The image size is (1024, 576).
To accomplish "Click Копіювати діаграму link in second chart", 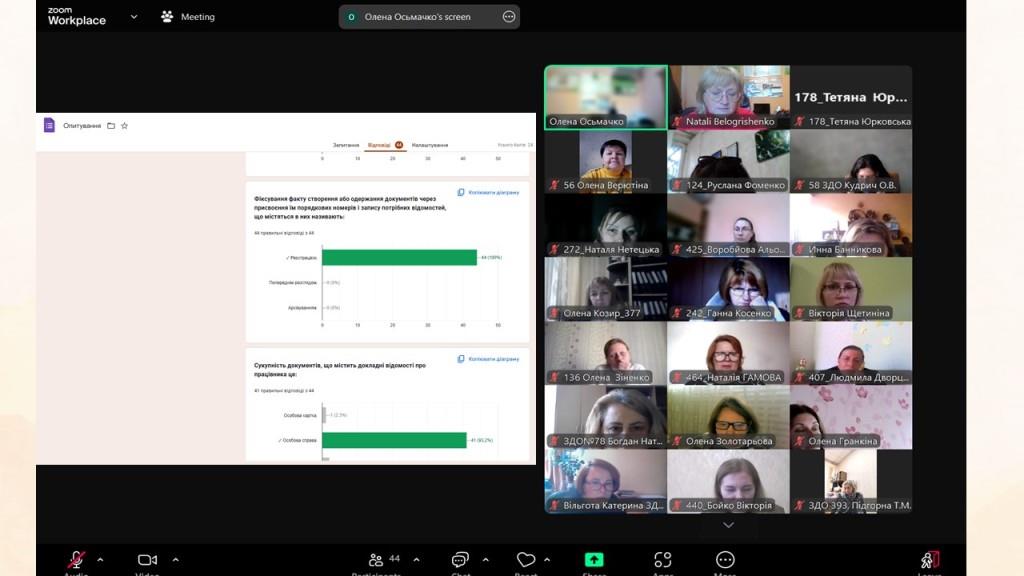I will click(x=494, y=359).
